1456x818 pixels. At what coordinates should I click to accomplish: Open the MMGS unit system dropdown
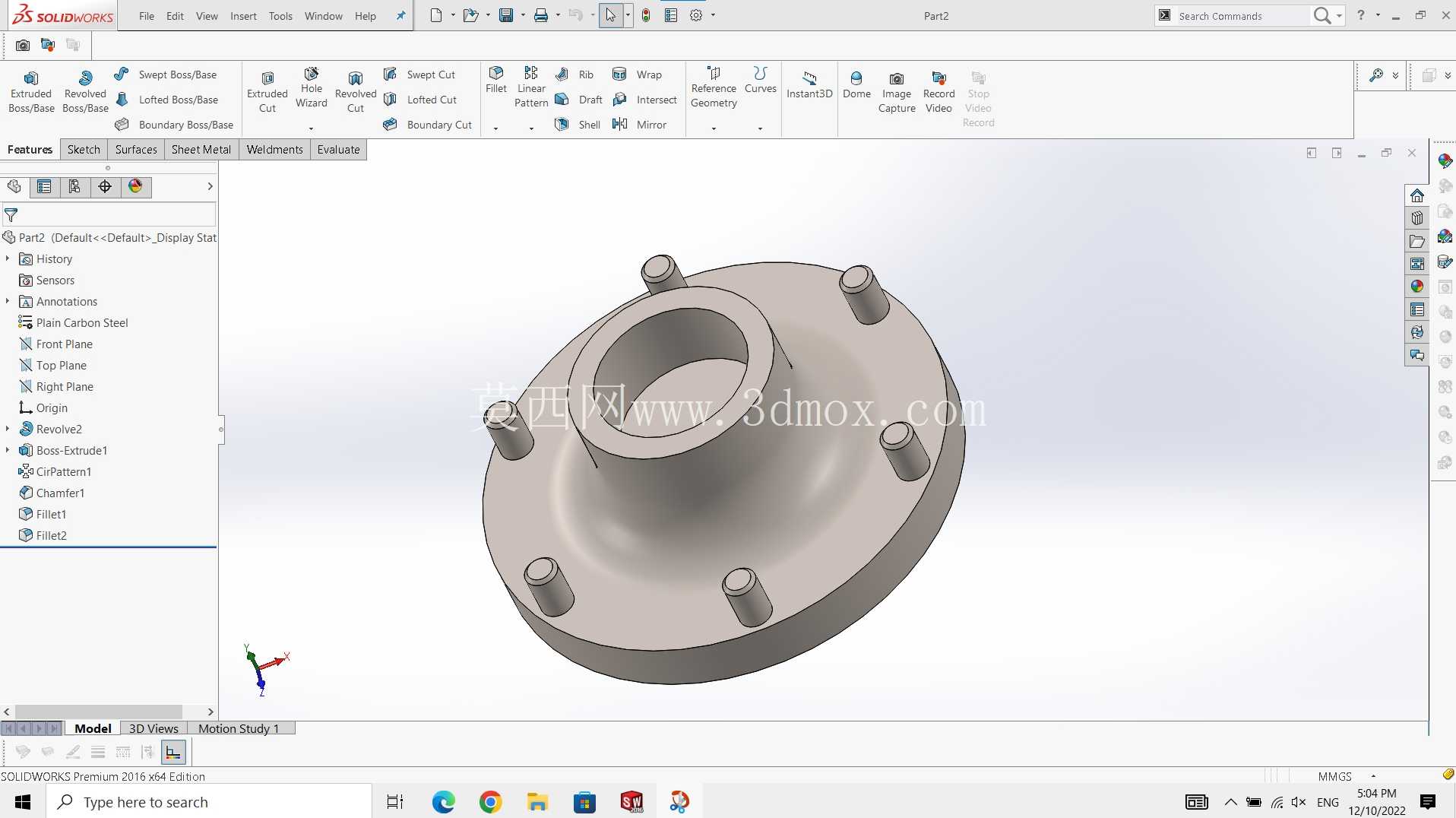click(x=1373, y=776)
